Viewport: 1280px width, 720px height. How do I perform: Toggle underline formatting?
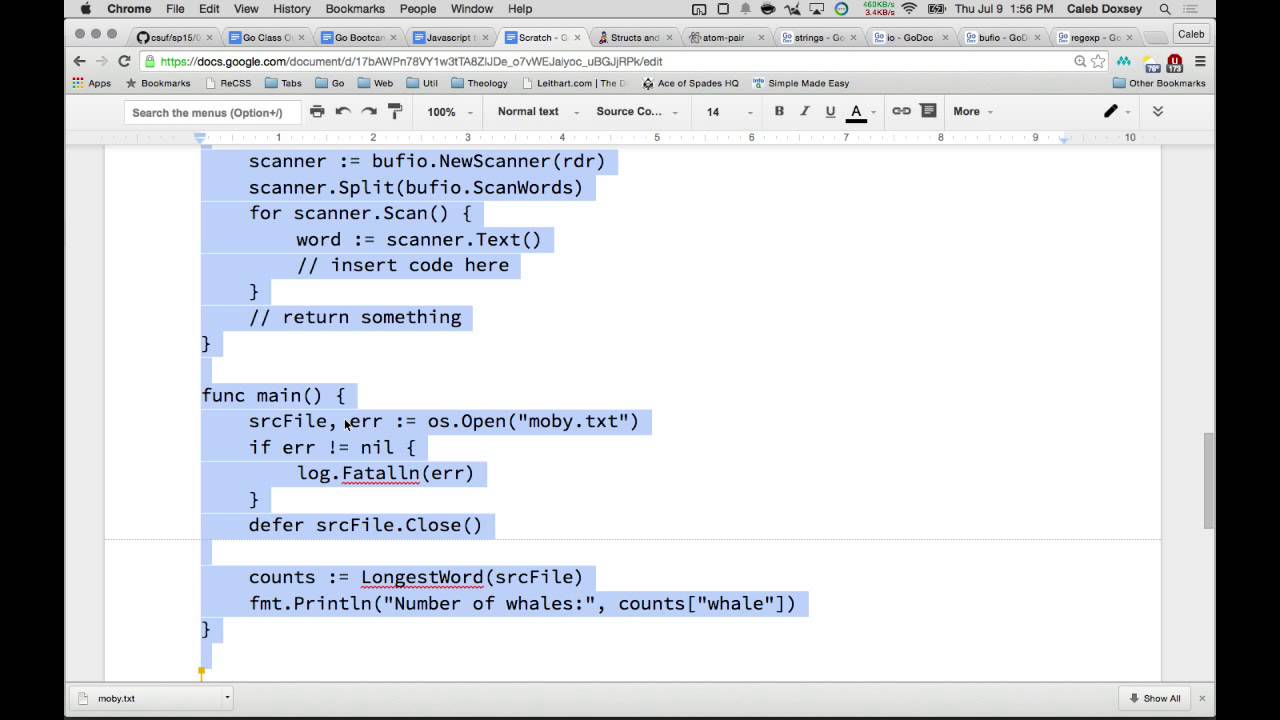pyautogui.click(x=830, y=111)
